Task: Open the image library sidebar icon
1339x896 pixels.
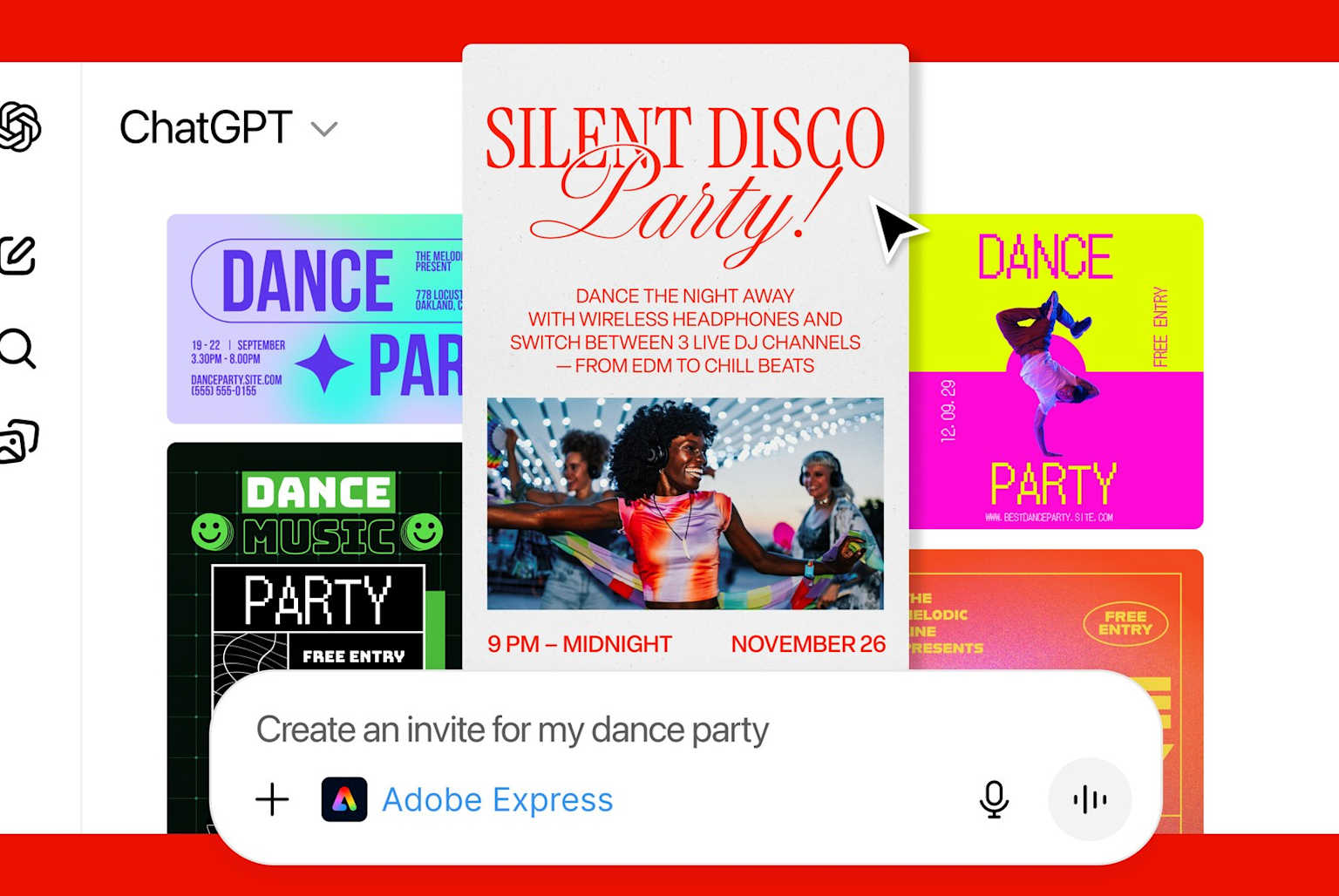Action: tap(19, 442)
